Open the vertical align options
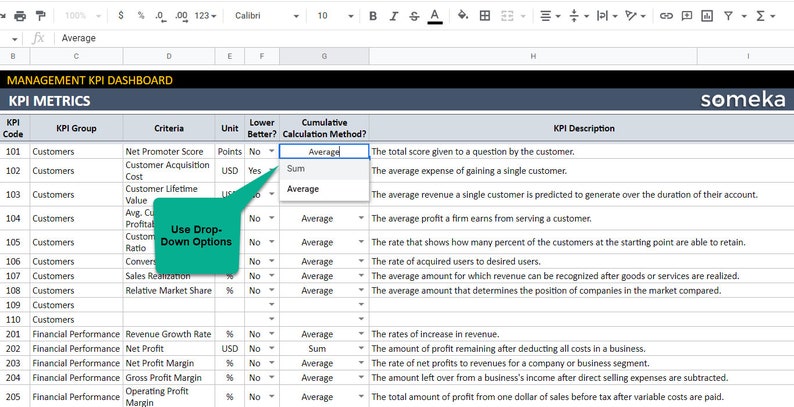 pos(579,16)
